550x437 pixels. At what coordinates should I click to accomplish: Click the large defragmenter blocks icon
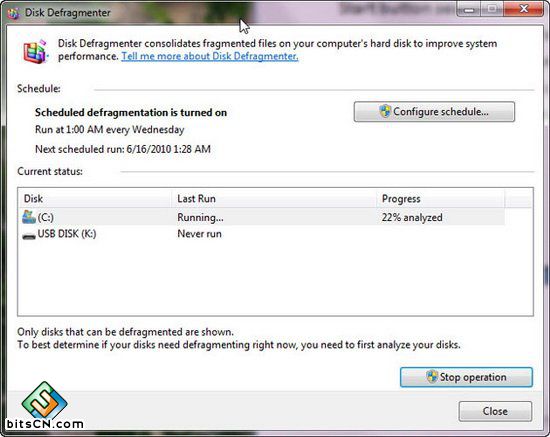click(x=35, y=51)
